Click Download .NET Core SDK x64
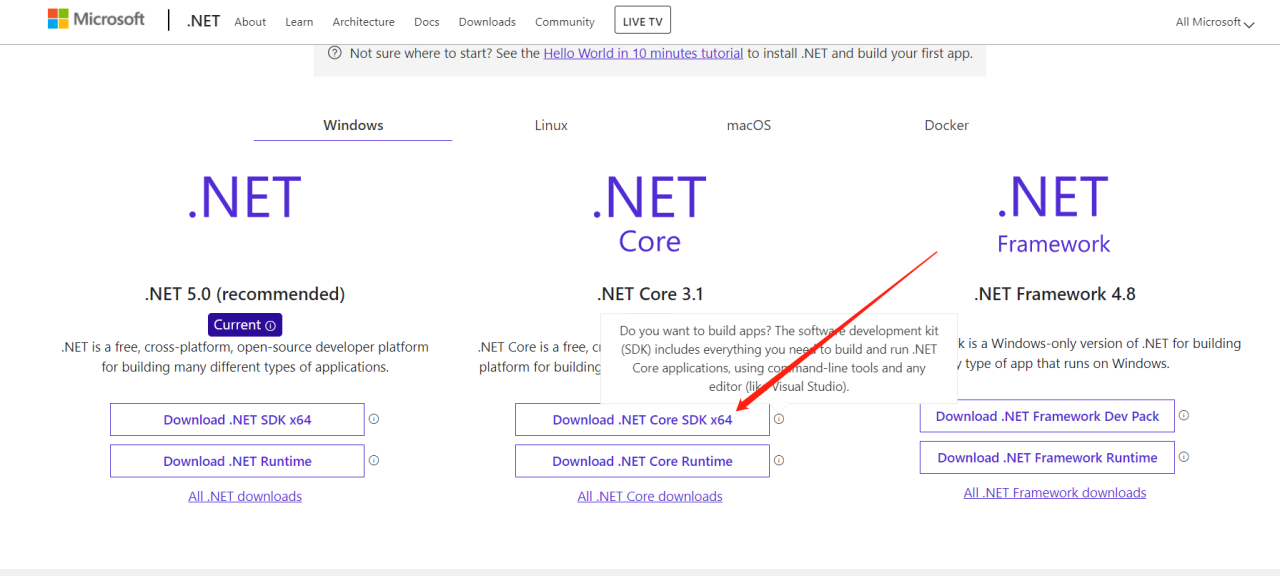Viewport: 1280px width, 576px height. click(641, 419)
